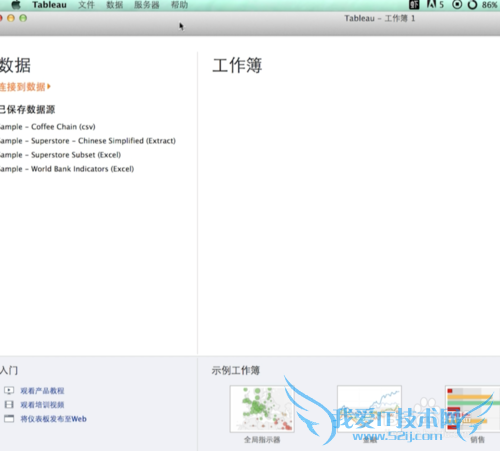Click the play-screen icon beside 观看产品教程
The height and width of the screenshot is (451, 500).
tap(9, 390)
